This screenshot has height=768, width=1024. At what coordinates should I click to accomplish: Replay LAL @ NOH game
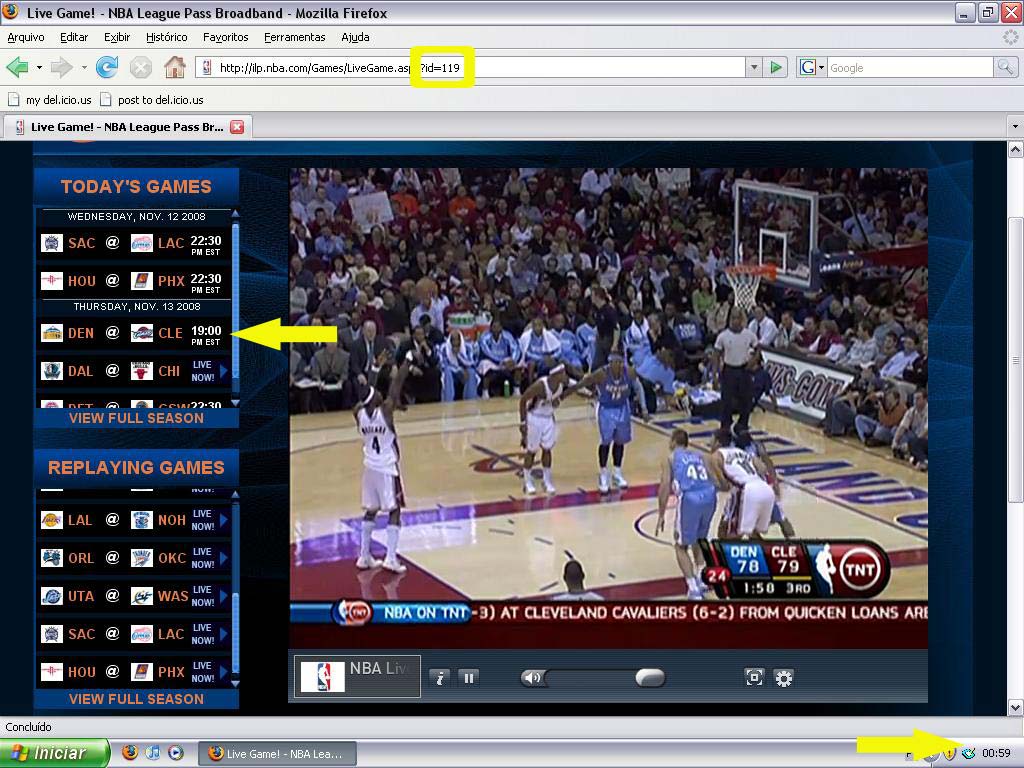(133, 520)
